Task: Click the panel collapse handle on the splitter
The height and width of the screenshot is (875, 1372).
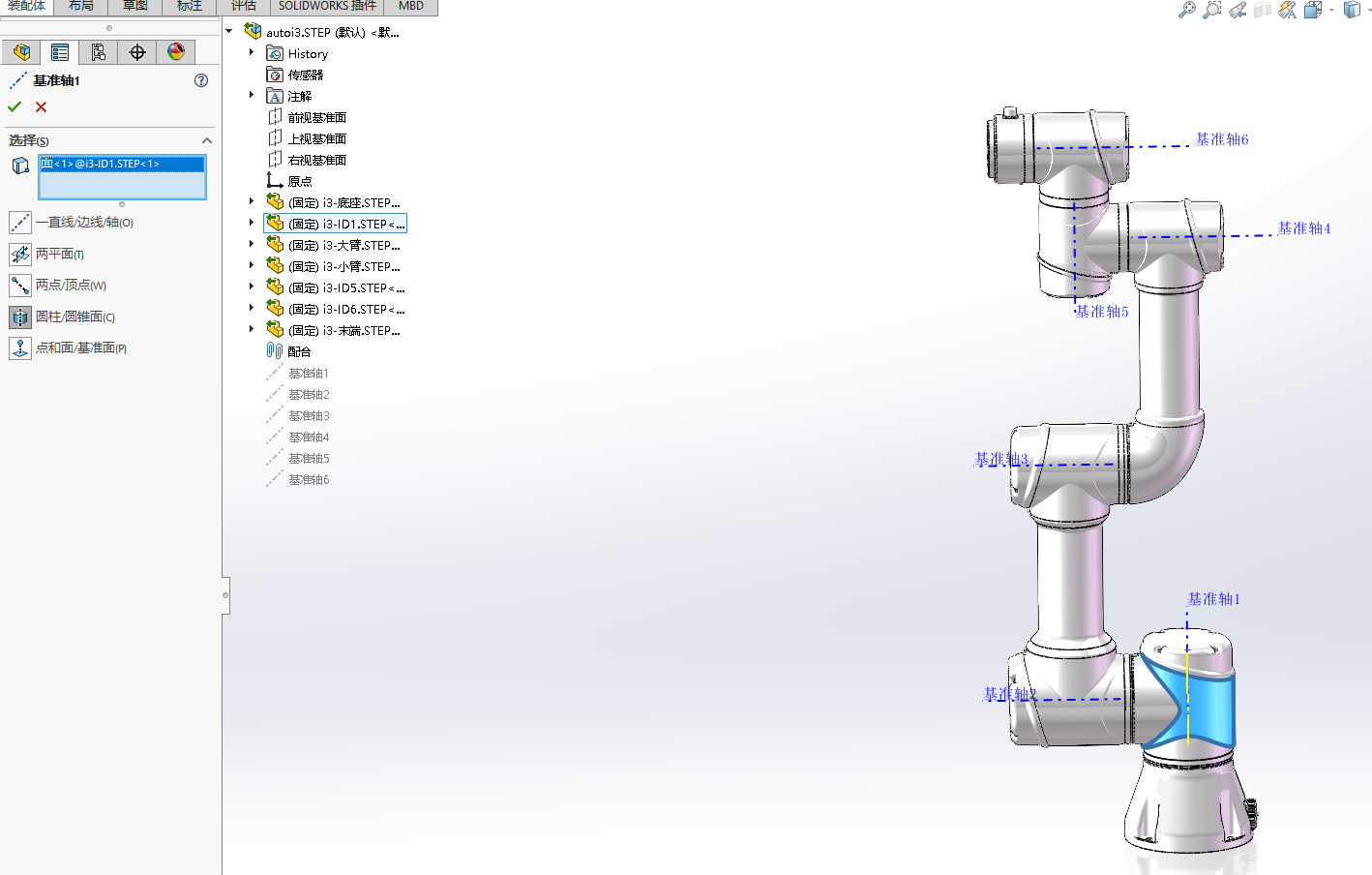Action: pos(225,595)
